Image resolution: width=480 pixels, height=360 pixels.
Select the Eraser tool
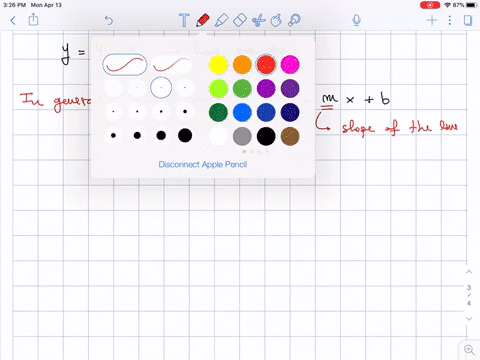(x=240, y=20)
